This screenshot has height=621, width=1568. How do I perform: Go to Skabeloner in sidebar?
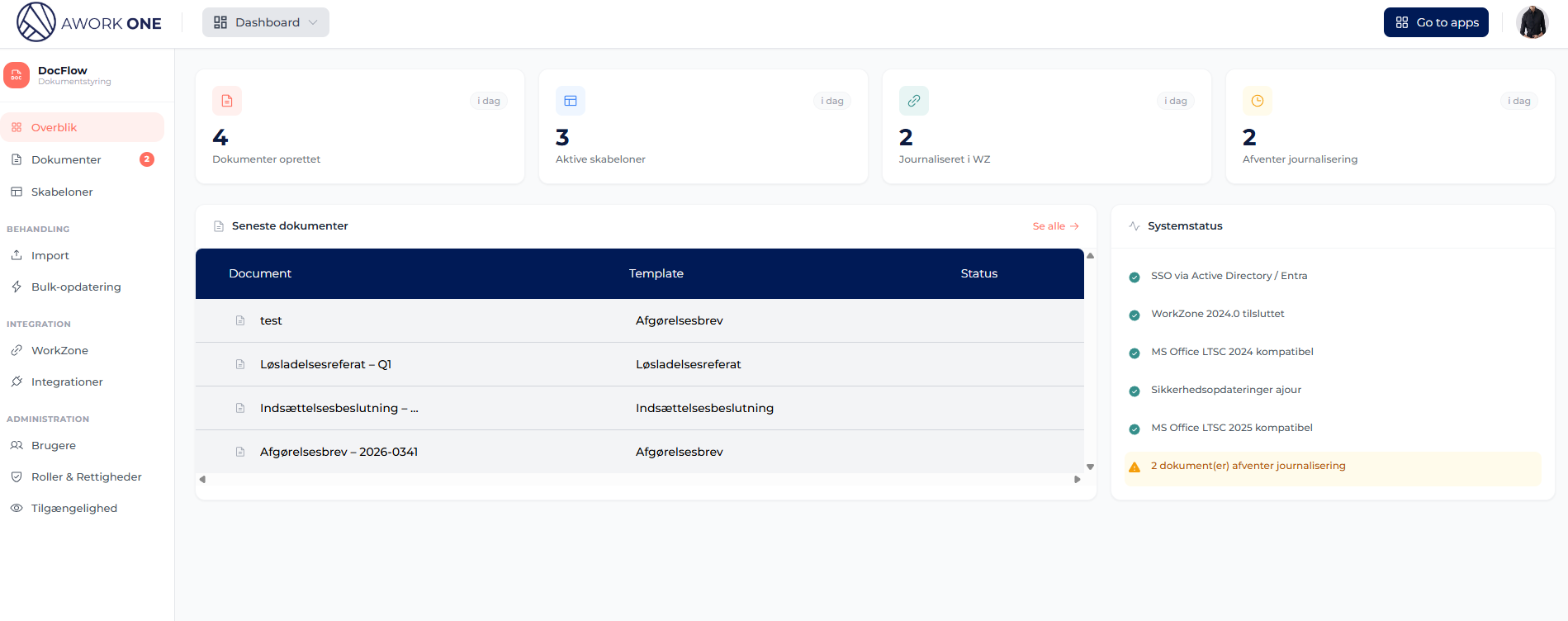click(x=62, y=192)
